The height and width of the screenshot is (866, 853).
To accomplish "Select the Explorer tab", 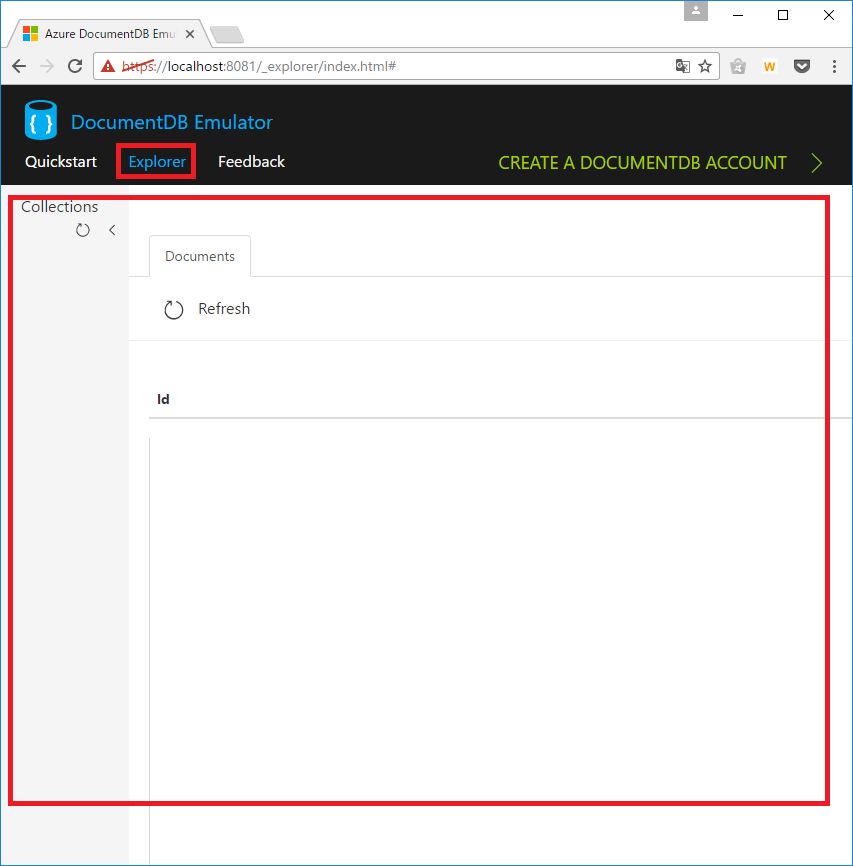I will 157,162.
